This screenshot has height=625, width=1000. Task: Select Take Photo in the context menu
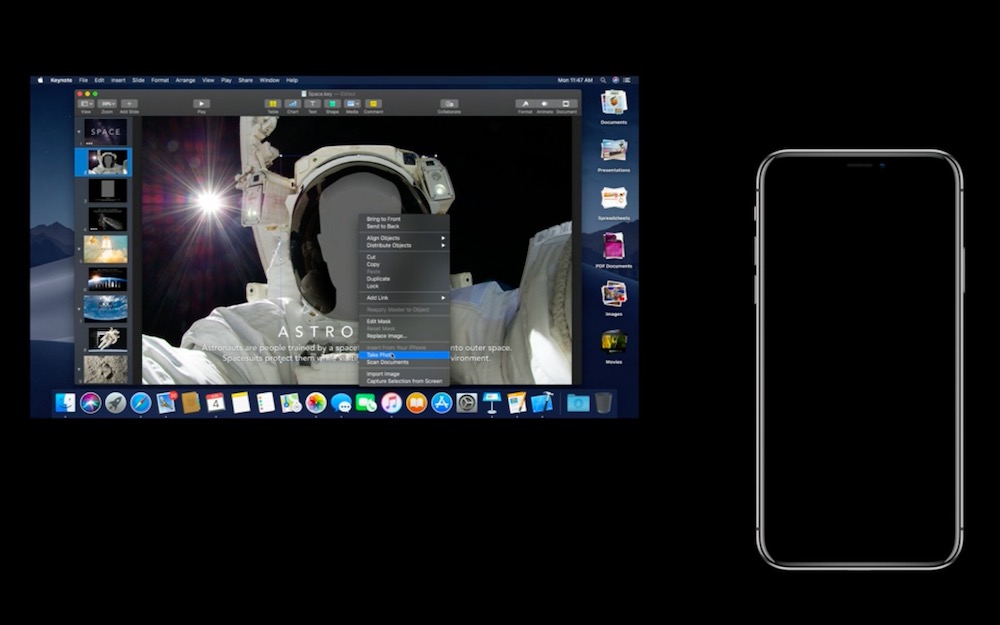click(x=404, y=355)
